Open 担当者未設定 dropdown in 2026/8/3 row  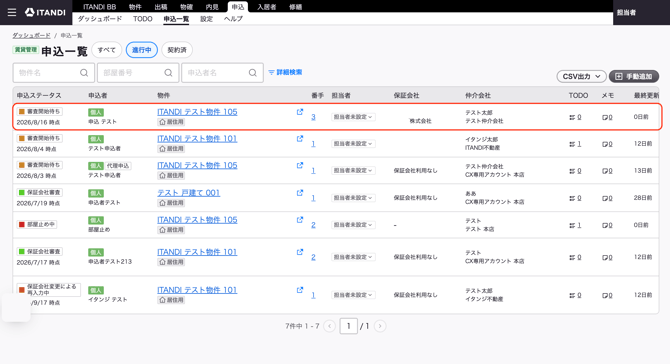[x=353, y=170]
